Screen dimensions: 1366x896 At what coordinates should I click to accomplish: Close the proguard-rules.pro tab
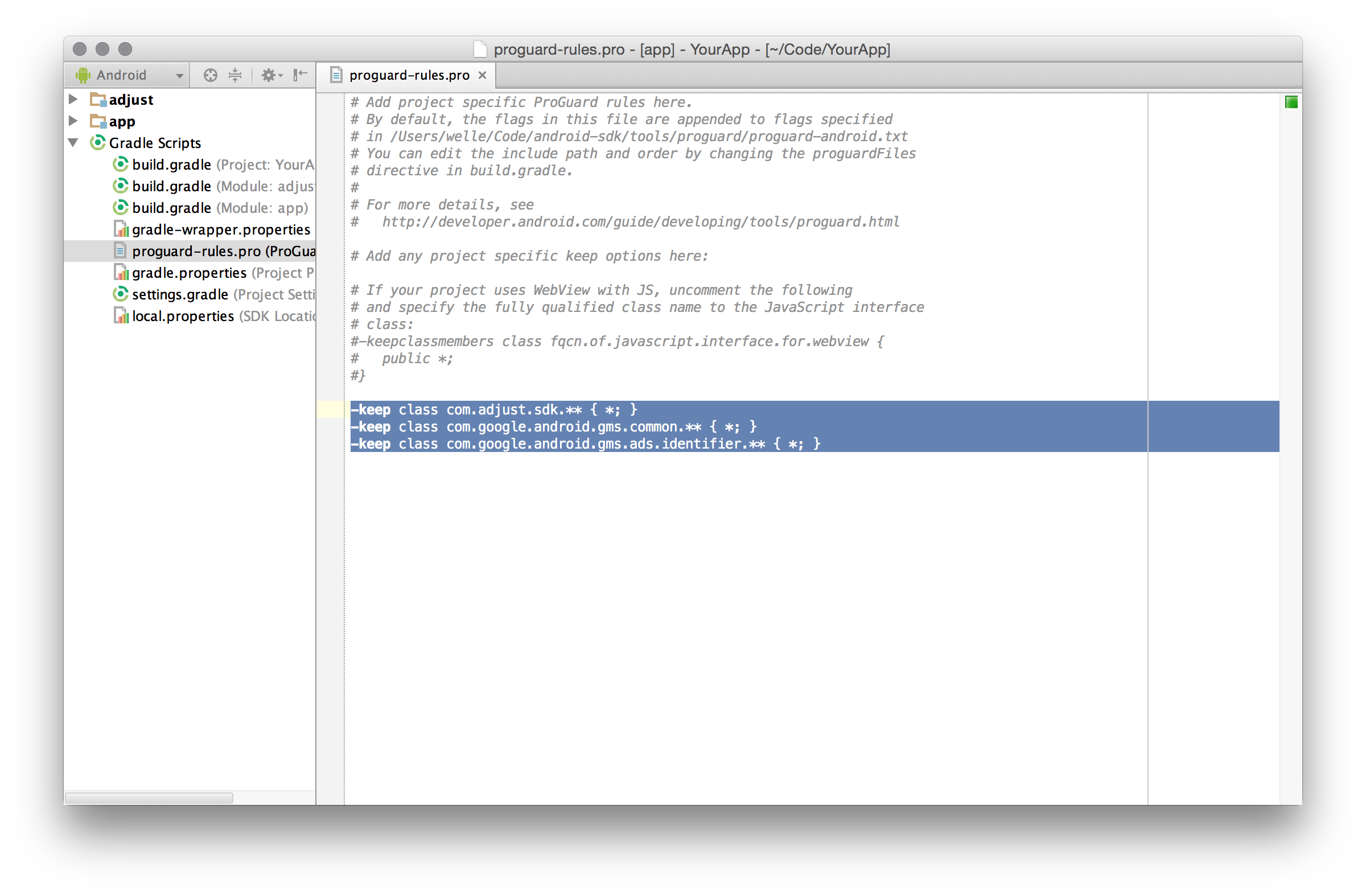pos(482,75)
